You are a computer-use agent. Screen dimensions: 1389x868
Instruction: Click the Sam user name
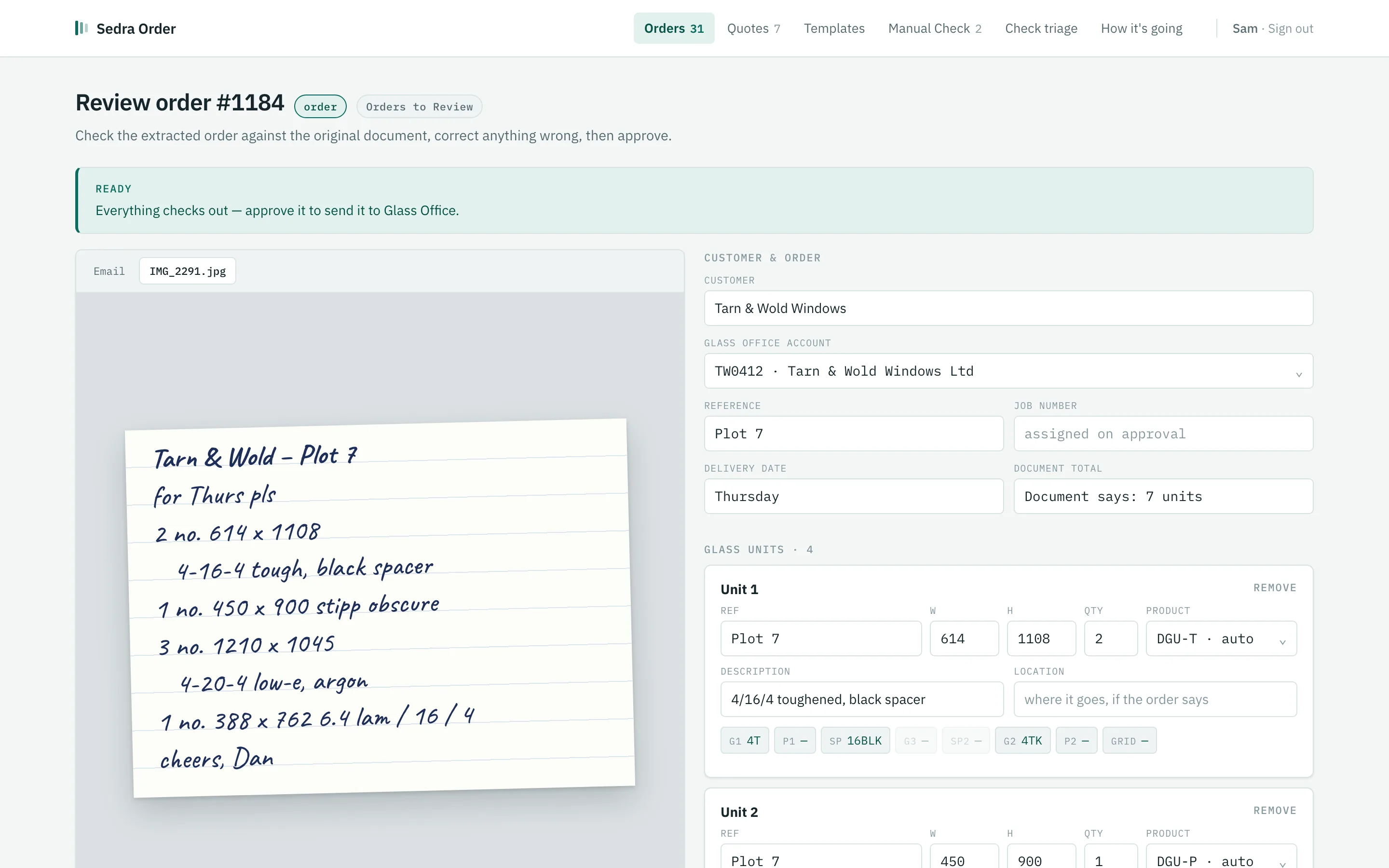1244,28
